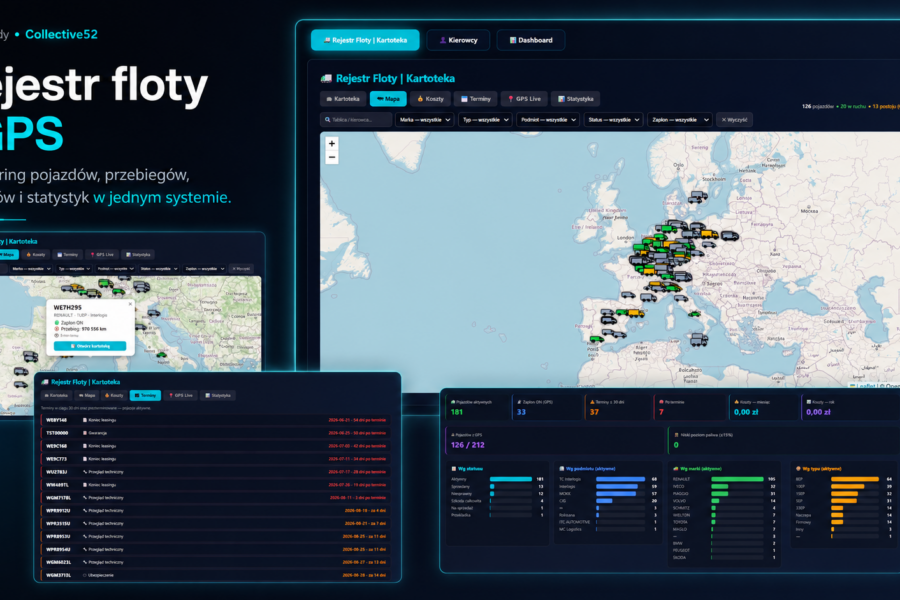
Task: Click the Otwórz kartotekę button in popup
Action: [x=90, y=346]
